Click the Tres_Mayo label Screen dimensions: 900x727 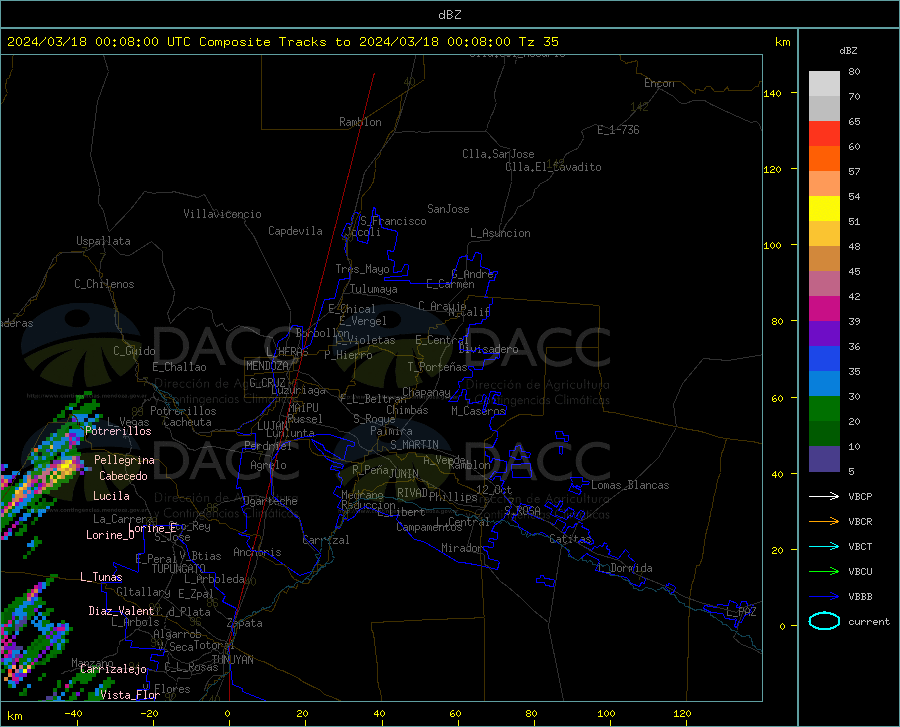[362, 269]
